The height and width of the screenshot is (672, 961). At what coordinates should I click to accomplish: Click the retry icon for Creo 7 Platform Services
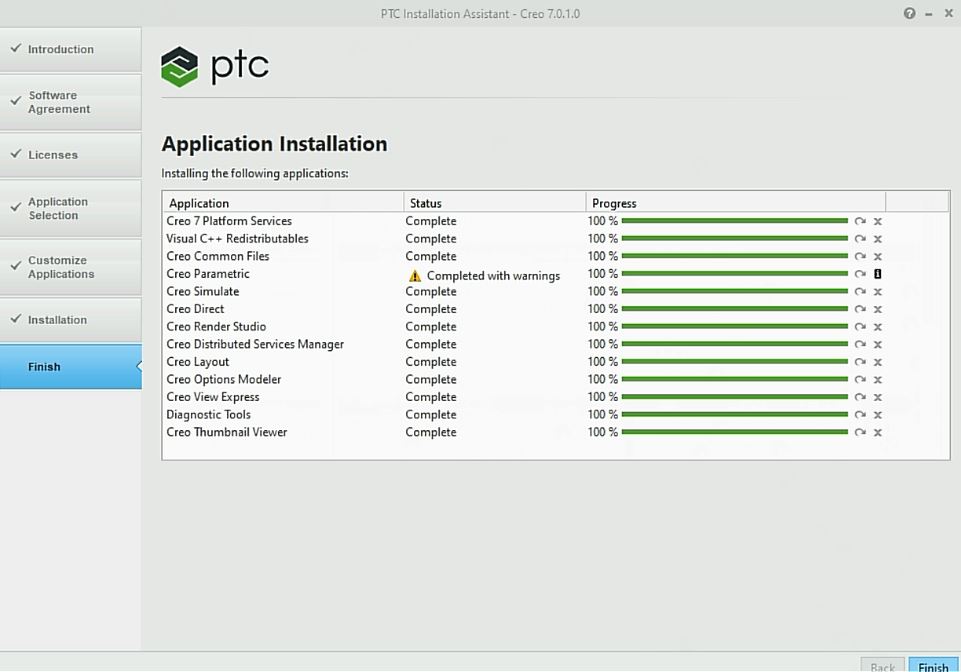pos(860,221)
